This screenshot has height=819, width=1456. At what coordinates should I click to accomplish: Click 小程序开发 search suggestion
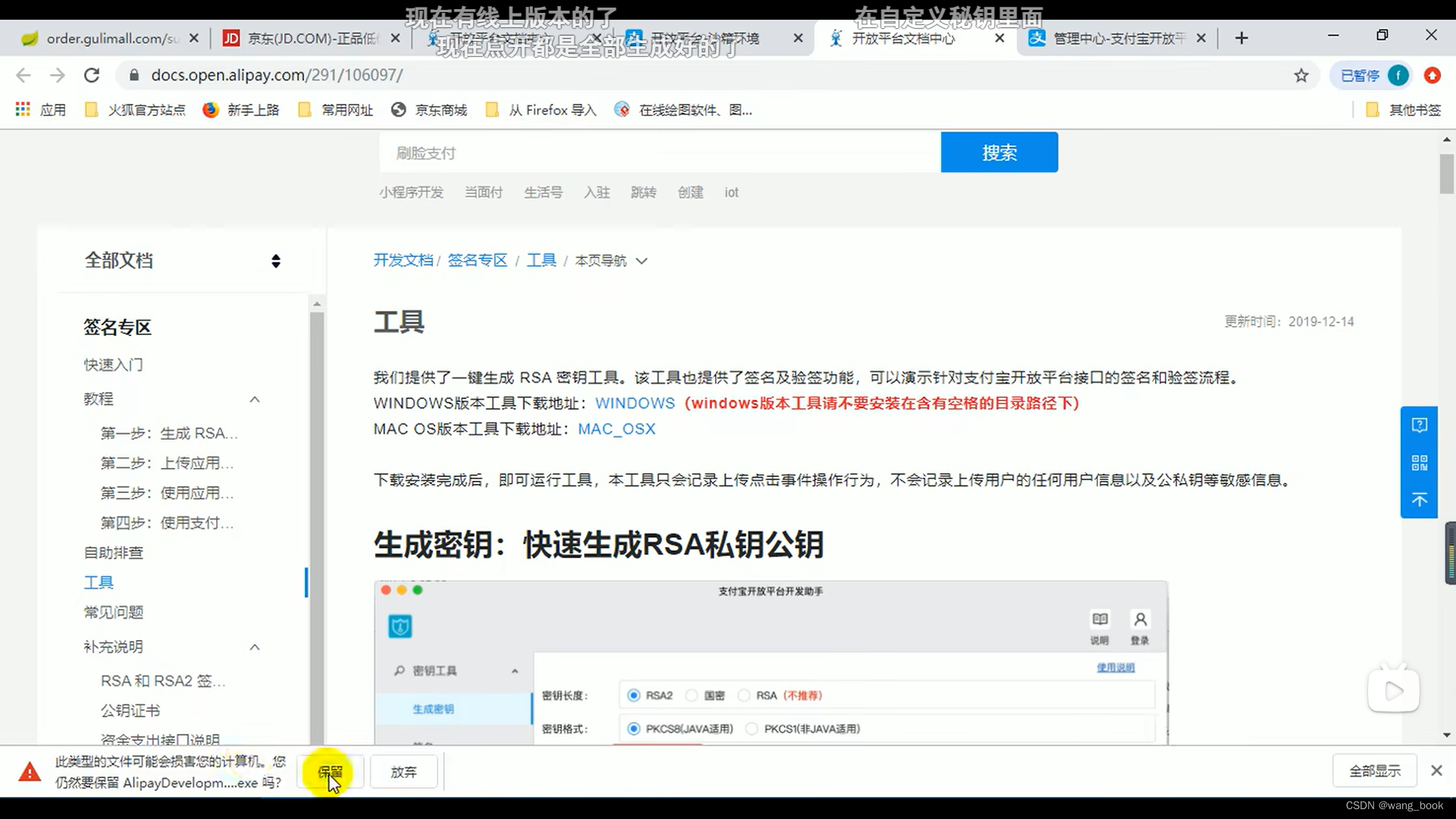[411, 193]
